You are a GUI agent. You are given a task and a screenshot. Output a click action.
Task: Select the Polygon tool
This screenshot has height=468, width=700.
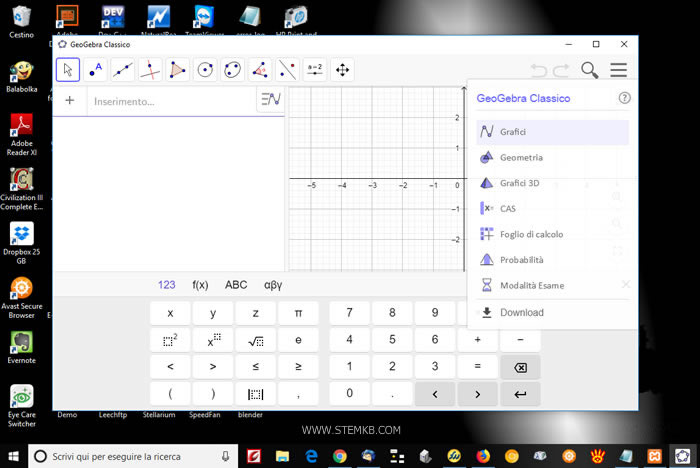pyautogui.click(x=178, y=70)
